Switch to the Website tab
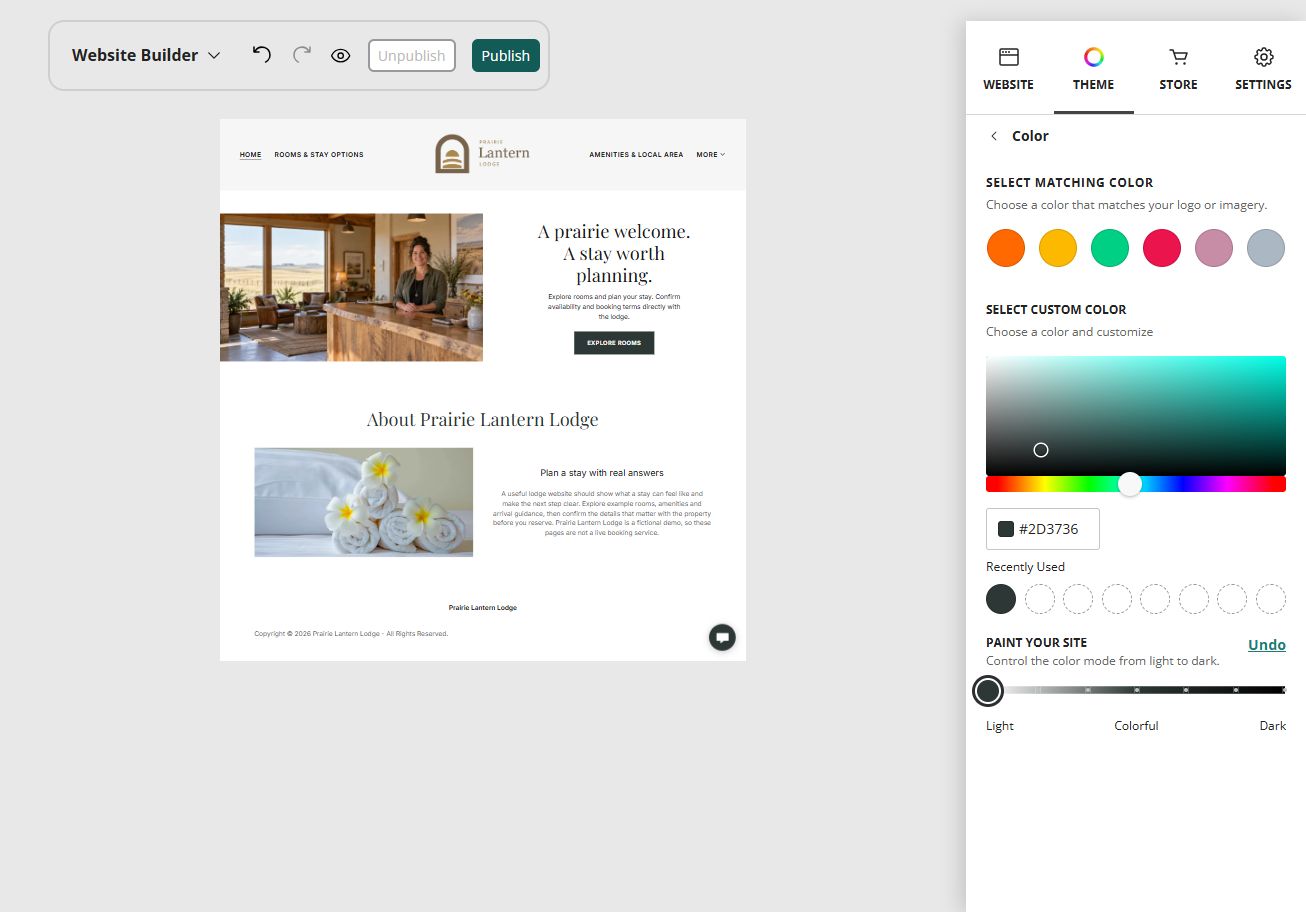The image size is (1306, 912). (1008, 68)
